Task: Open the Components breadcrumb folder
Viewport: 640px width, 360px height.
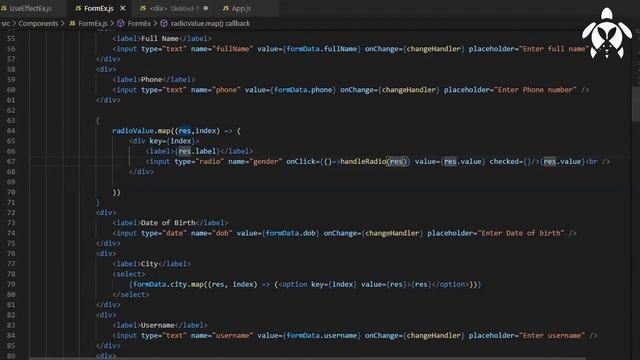Action: [38, 23]
